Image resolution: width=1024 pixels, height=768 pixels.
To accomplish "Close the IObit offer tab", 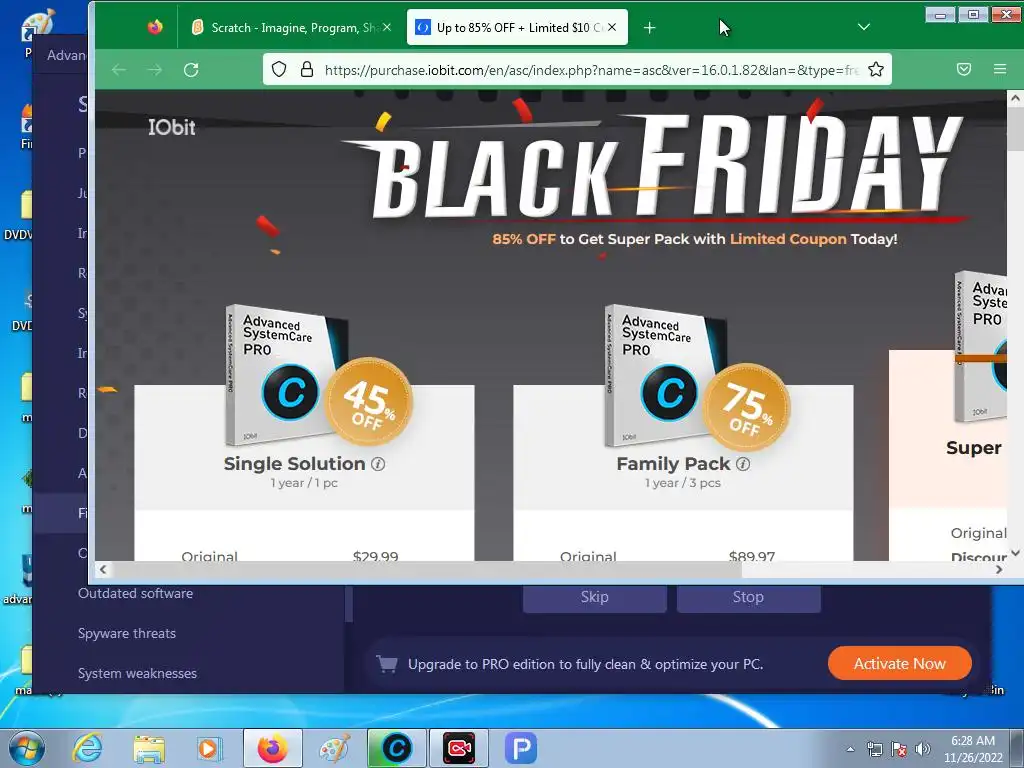I will click(612, 27).
